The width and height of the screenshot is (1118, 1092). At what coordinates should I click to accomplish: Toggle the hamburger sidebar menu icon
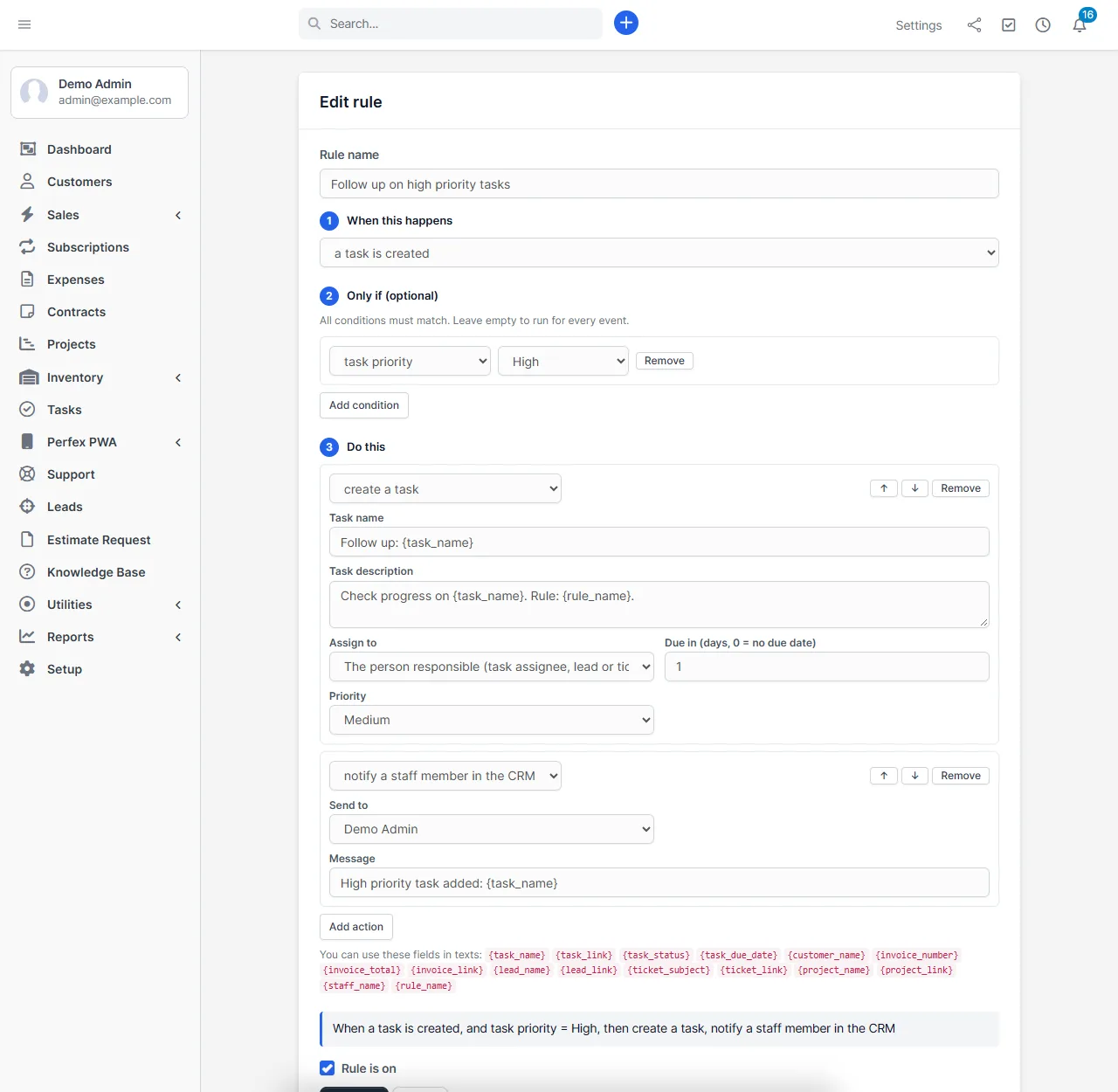coord(24,24)
